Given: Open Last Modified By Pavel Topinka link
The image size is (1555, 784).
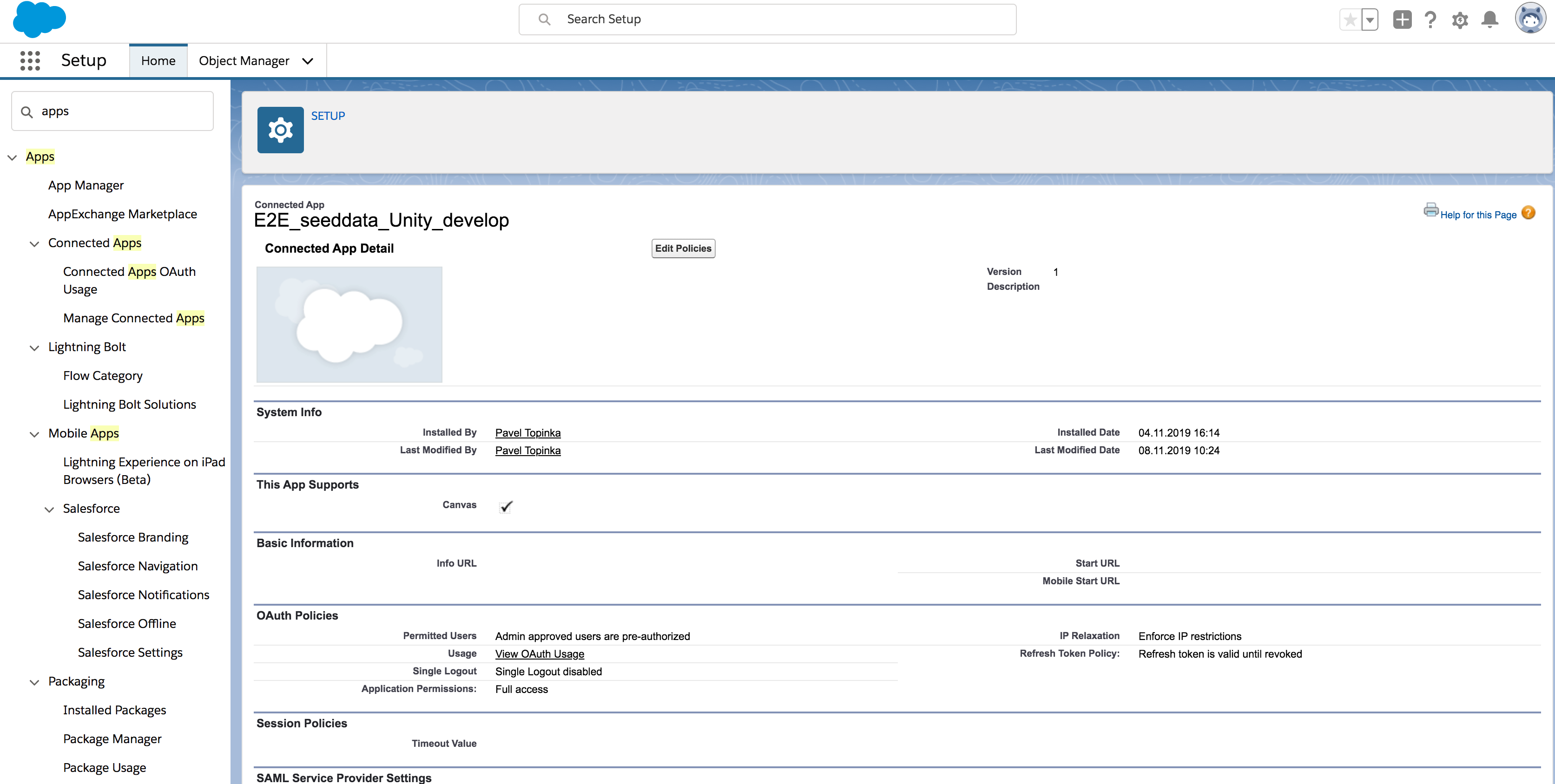Looking at the screenshot, I should coord(527,451).
